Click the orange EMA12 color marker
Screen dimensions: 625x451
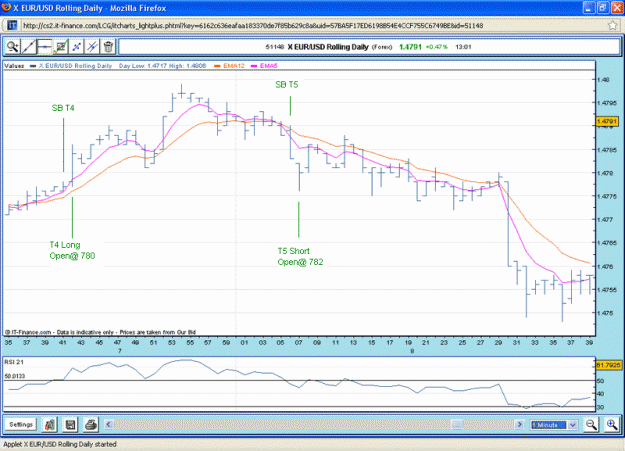[217, 66]
